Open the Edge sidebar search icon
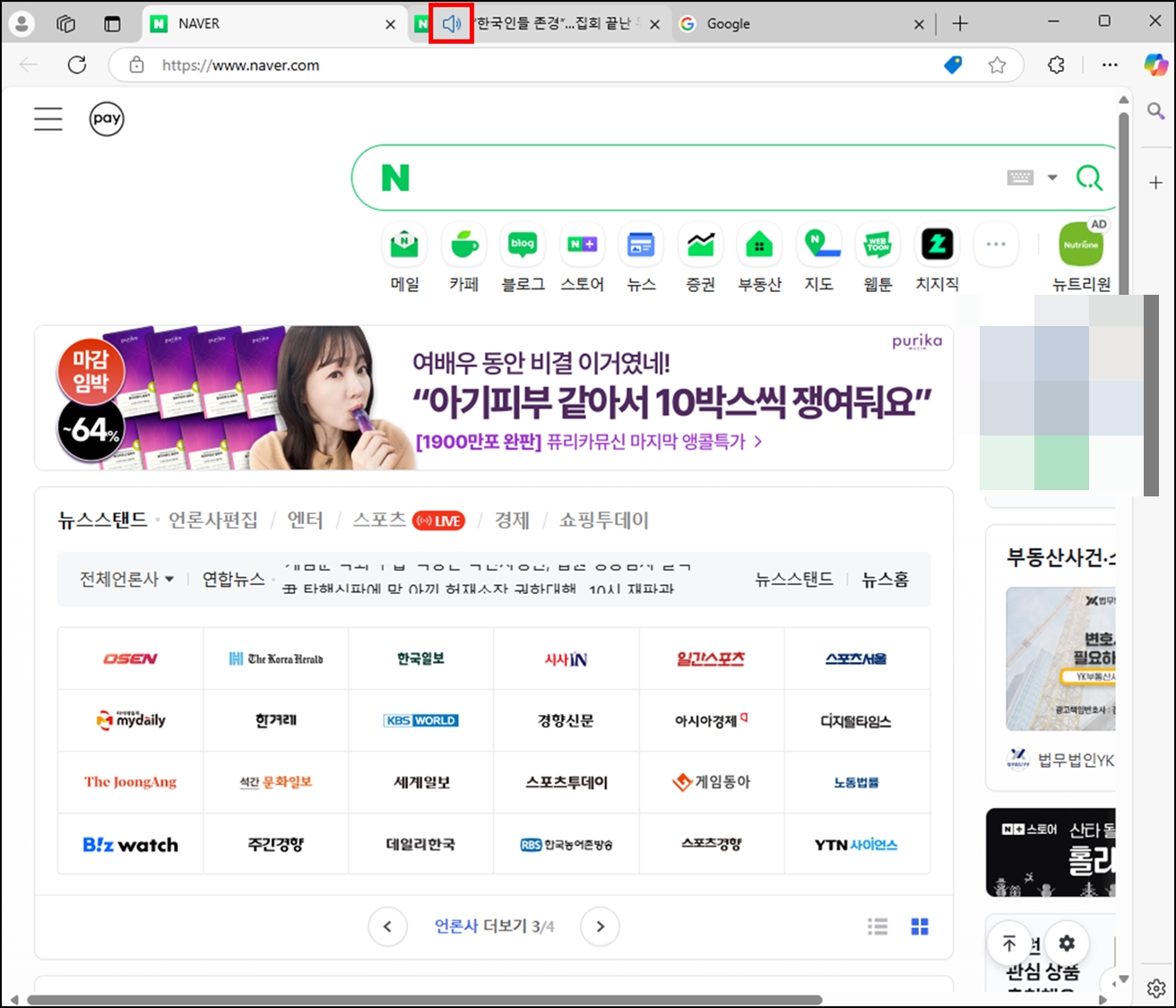 tap(1155, 110)
